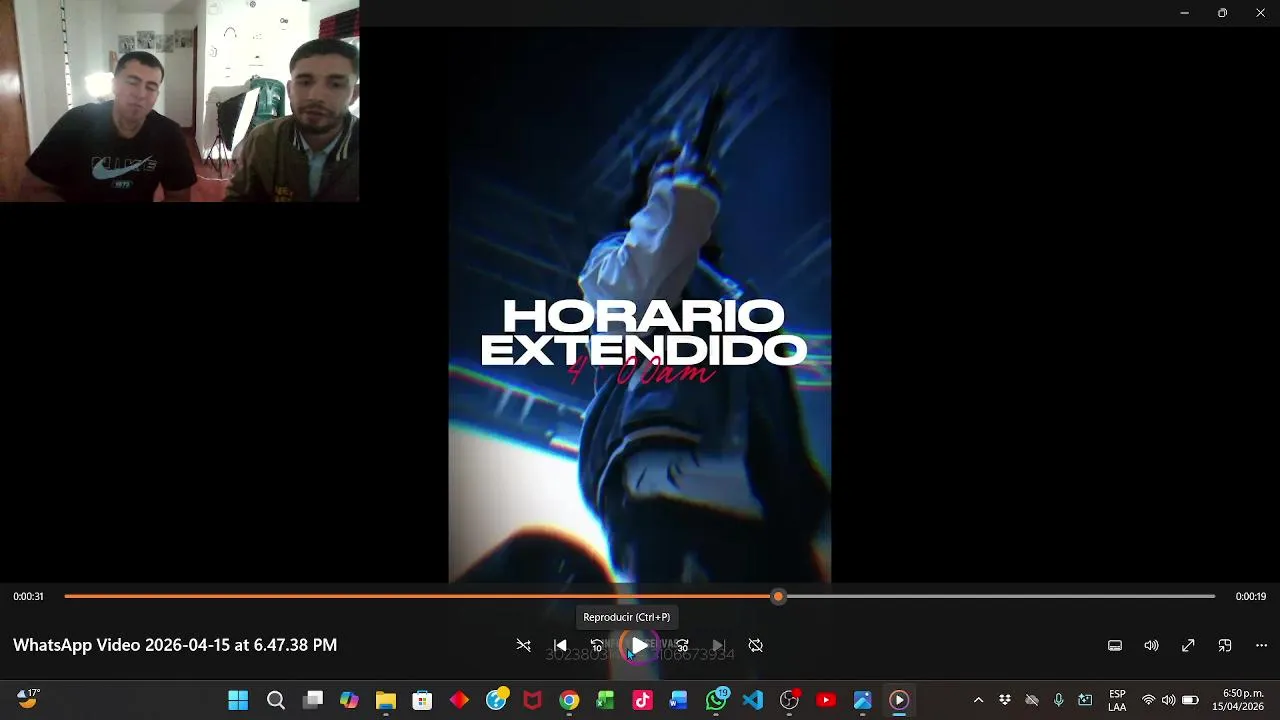1280x720 pixels.
Task: Click the unplayed part of the progress bar
Action: [x=1000, y=596]
